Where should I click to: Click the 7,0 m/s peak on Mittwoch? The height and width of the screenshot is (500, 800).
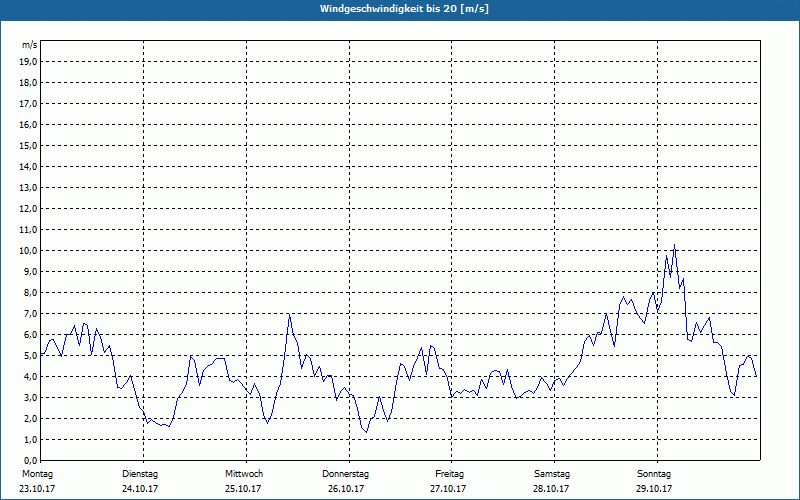(x=289, y=314)
